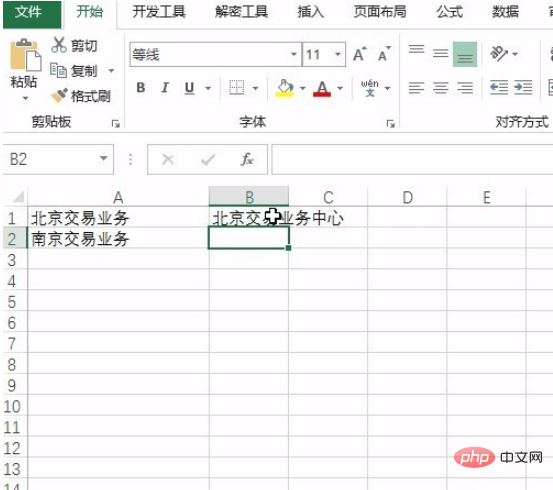Click the wén phonetic guide icon
Screen dimensions: 553x490
(x=369, y=88)
